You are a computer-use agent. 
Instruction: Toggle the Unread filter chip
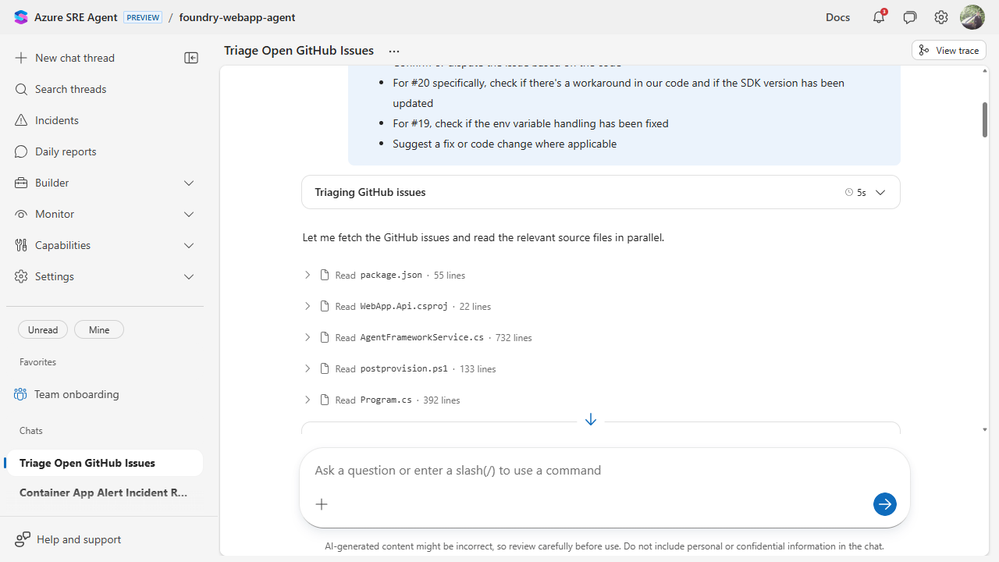pyautogui.click(x=43, y=330)
